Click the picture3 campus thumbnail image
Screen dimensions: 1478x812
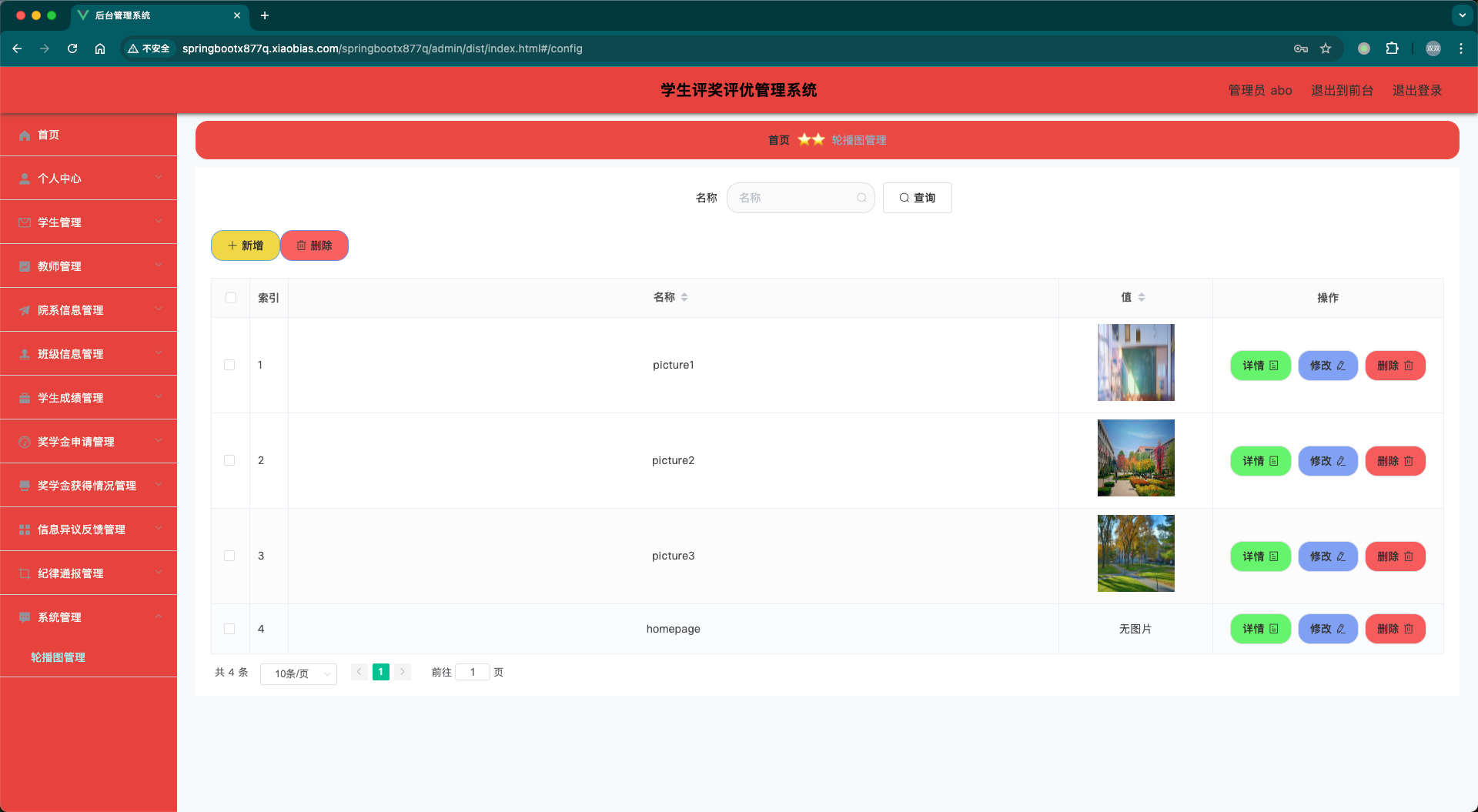point(1135,553)
